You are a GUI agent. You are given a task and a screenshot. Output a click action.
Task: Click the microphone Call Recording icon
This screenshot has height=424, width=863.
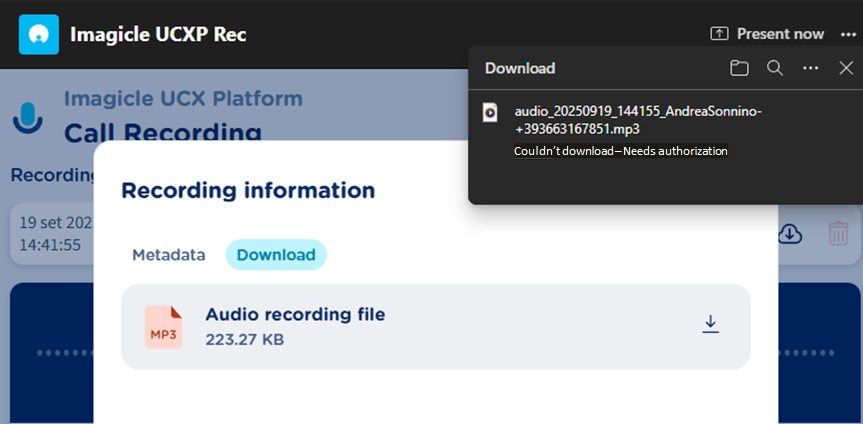tap(27, 117)
